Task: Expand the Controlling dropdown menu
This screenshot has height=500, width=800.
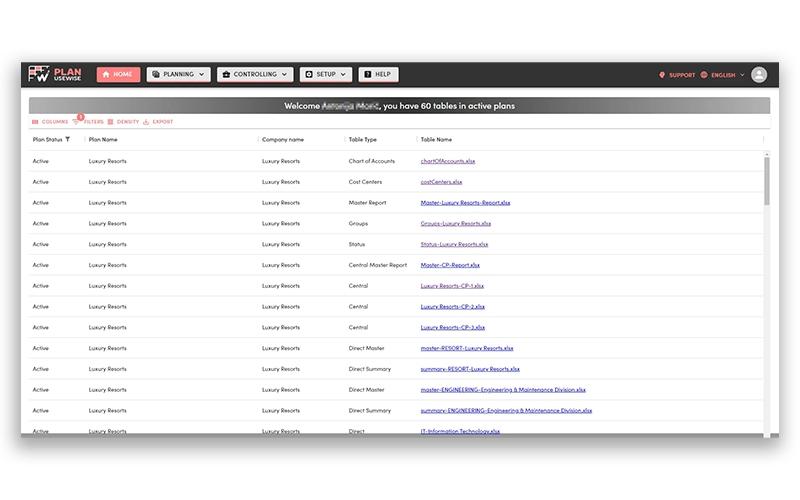Action: 255,74
